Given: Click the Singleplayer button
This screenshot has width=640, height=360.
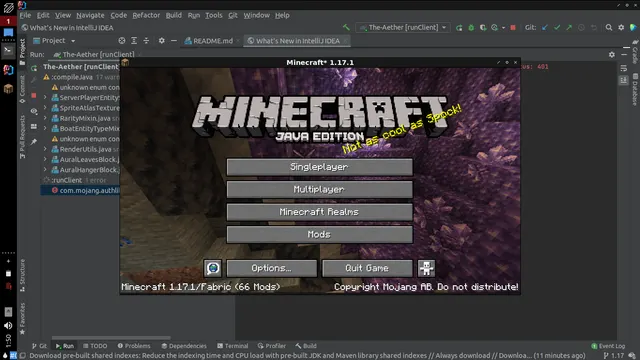Looking at the screenshot, I should (319, 167).
